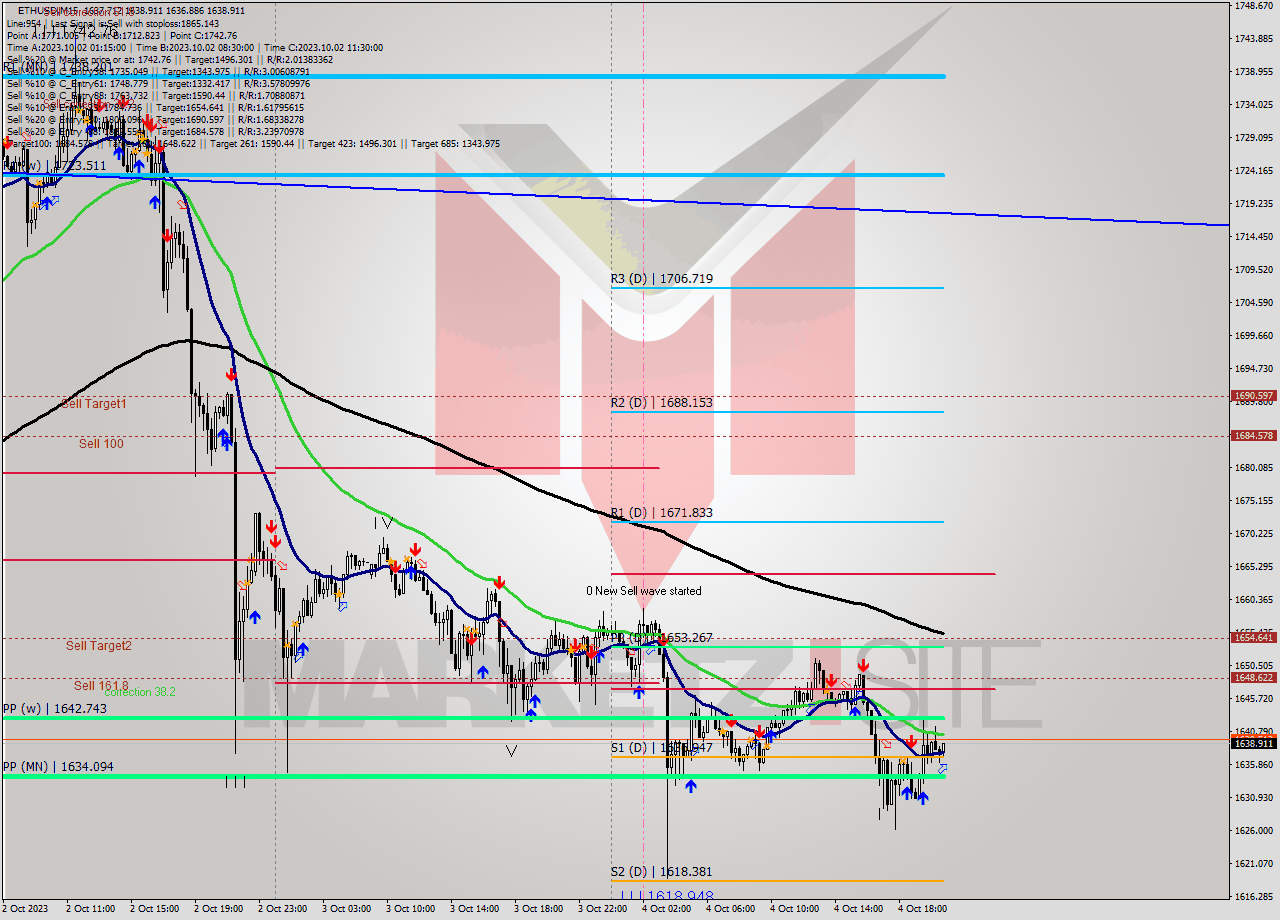Click the Time A 2023.10.02 01:15:00 text
Image resolution: width=1280 pixels, height=920 pixels.
[x=66, y=47]
